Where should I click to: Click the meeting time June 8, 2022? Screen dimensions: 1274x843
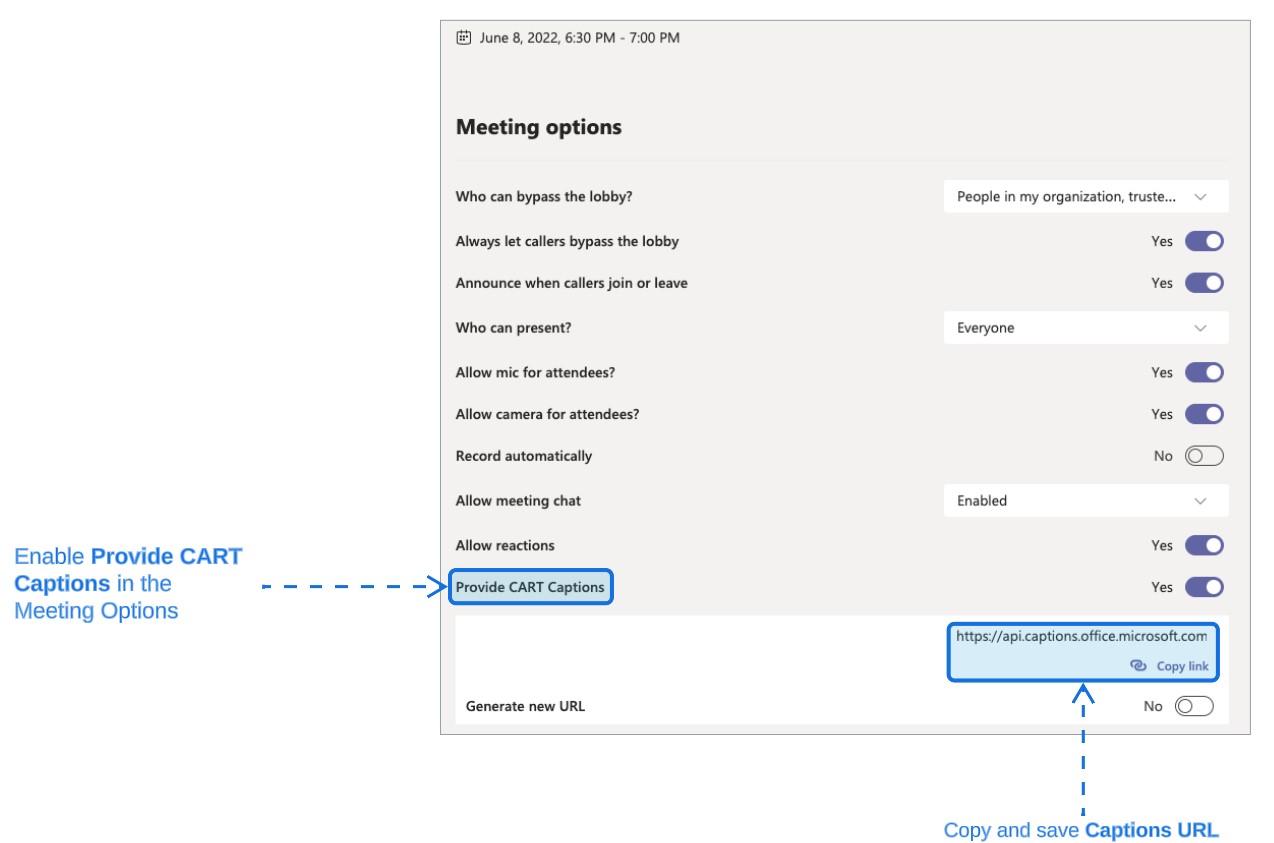pos(579,38)
